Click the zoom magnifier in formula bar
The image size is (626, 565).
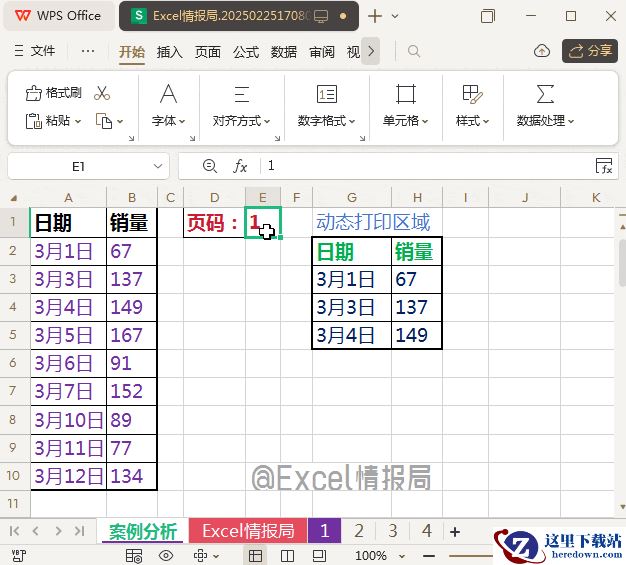point(210,166)
